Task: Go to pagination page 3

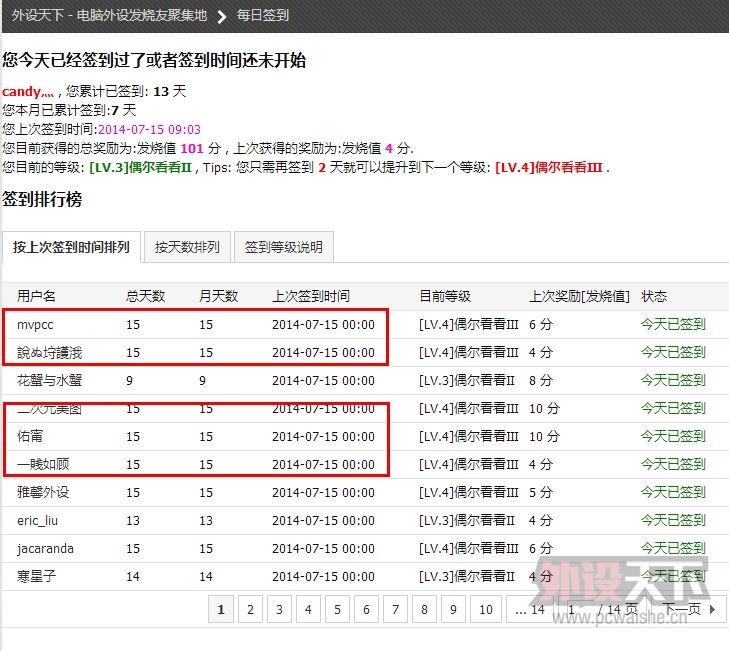Action: [279, 609]
